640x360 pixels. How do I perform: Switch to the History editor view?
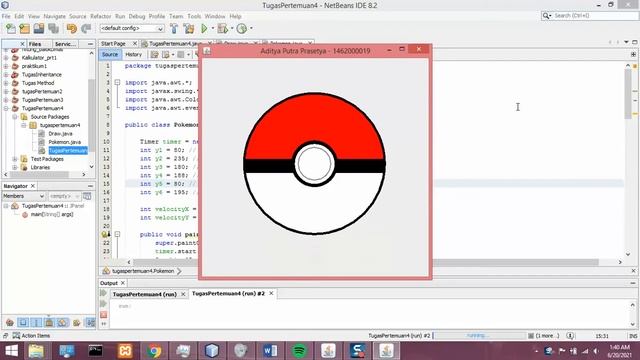[133, 54]
